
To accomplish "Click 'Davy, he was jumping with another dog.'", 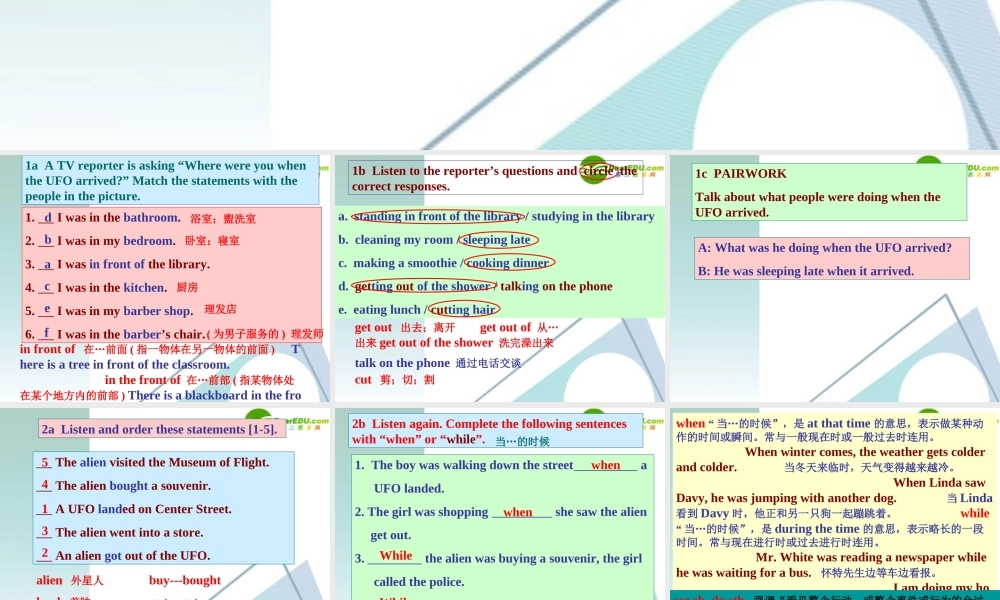I will click(x=786, y=498).
